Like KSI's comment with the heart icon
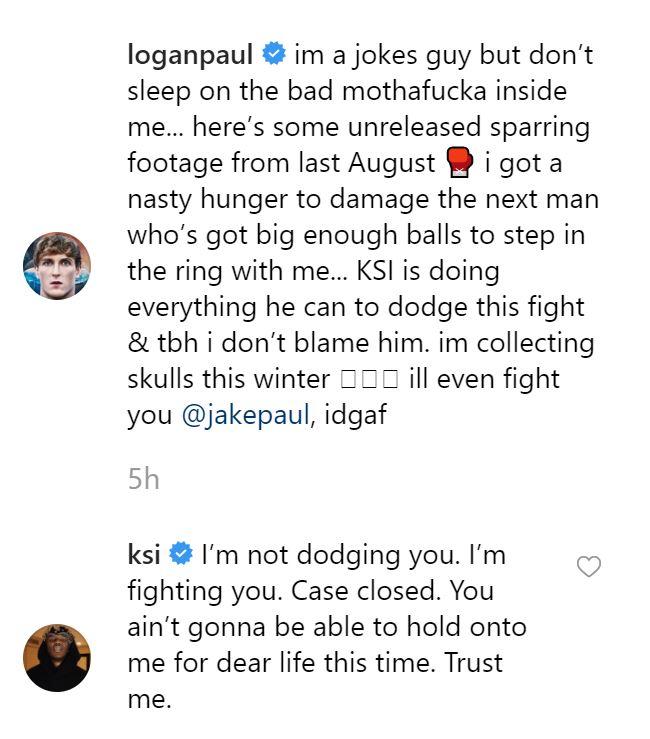650x739 pixels. pos(589,567)
